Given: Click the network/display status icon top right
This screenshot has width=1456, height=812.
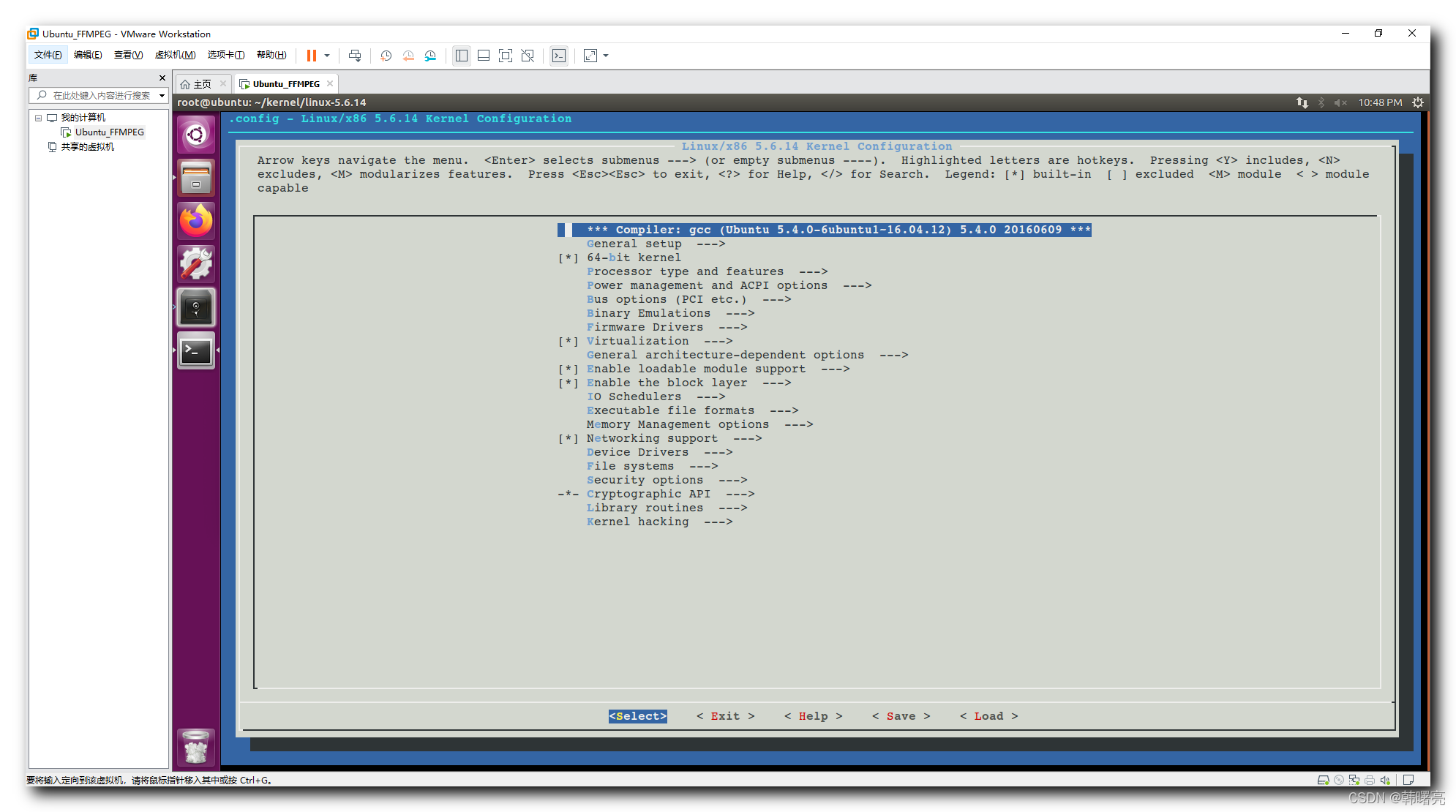Looking at the screenshot, I should coord(1299,102).
